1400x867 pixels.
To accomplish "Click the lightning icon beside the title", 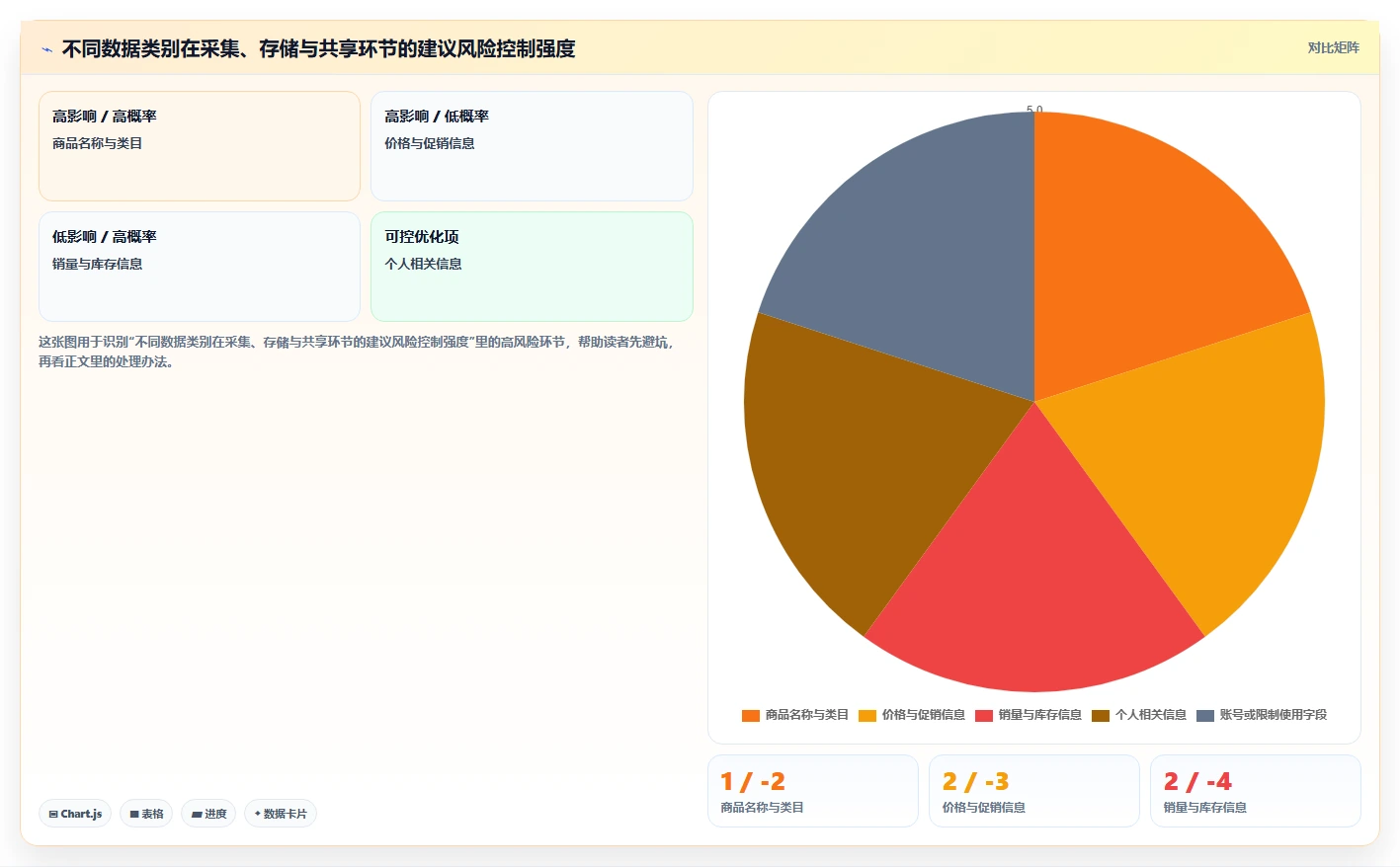I will coord(46,49).
